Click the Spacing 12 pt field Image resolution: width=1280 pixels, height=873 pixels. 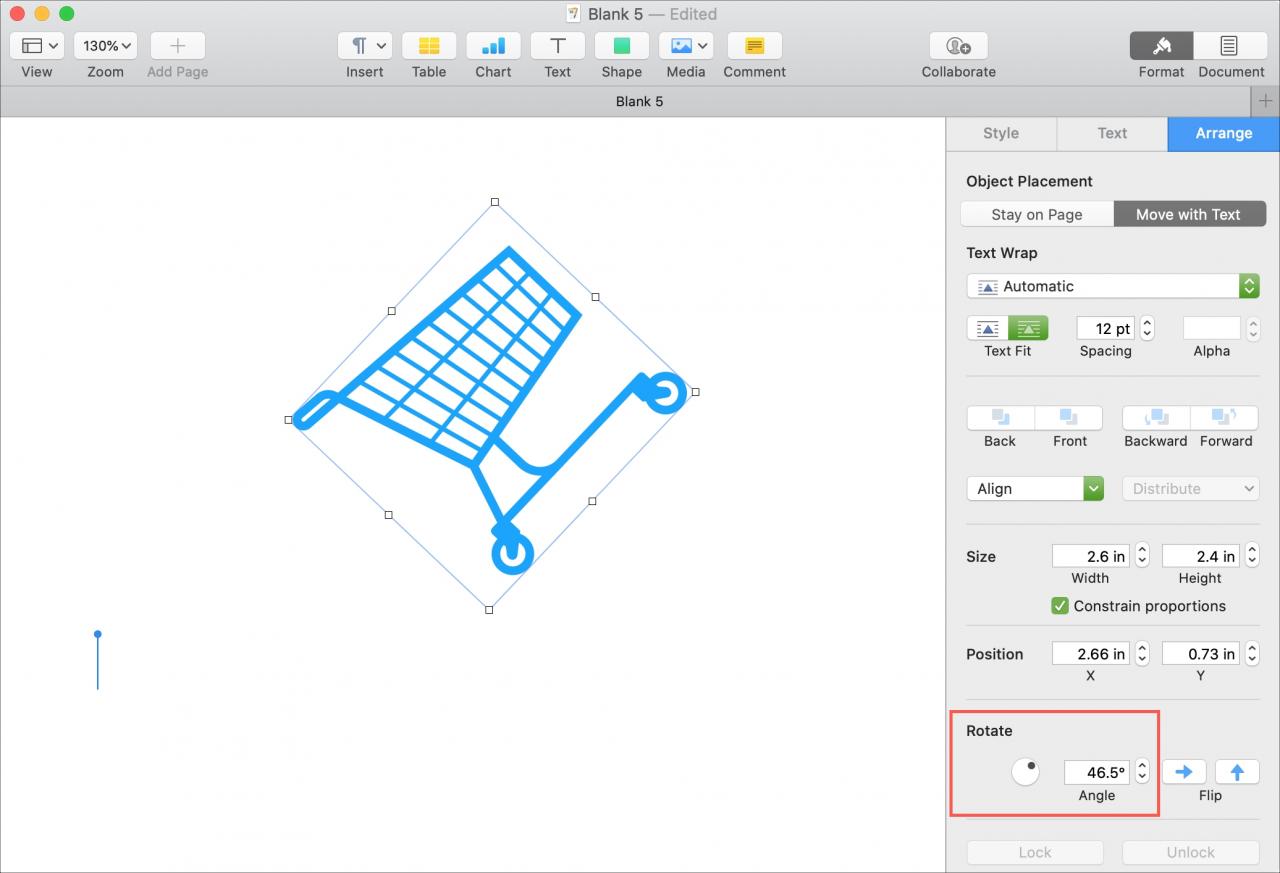point(1105,328)
